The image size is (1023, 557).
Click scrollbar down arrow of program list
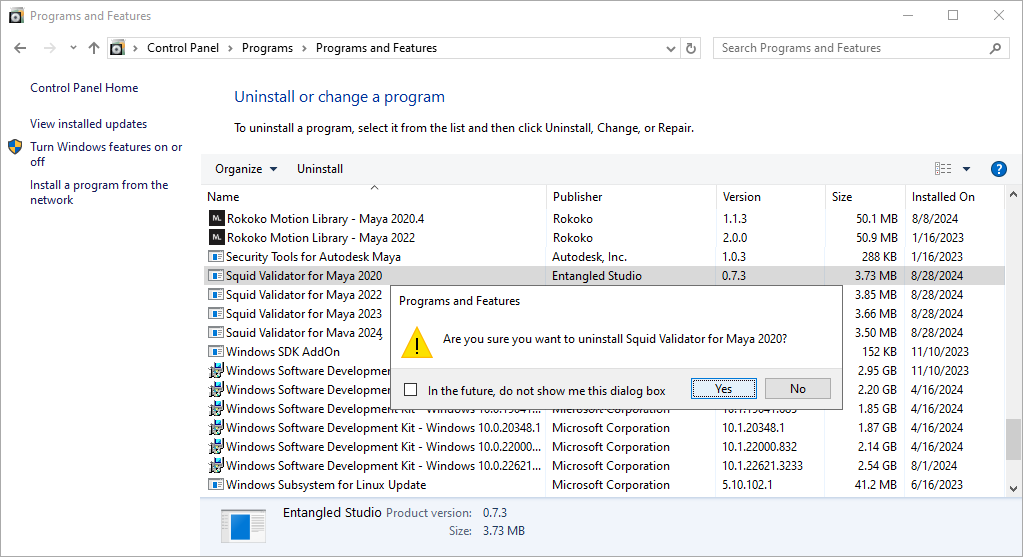1013,488
